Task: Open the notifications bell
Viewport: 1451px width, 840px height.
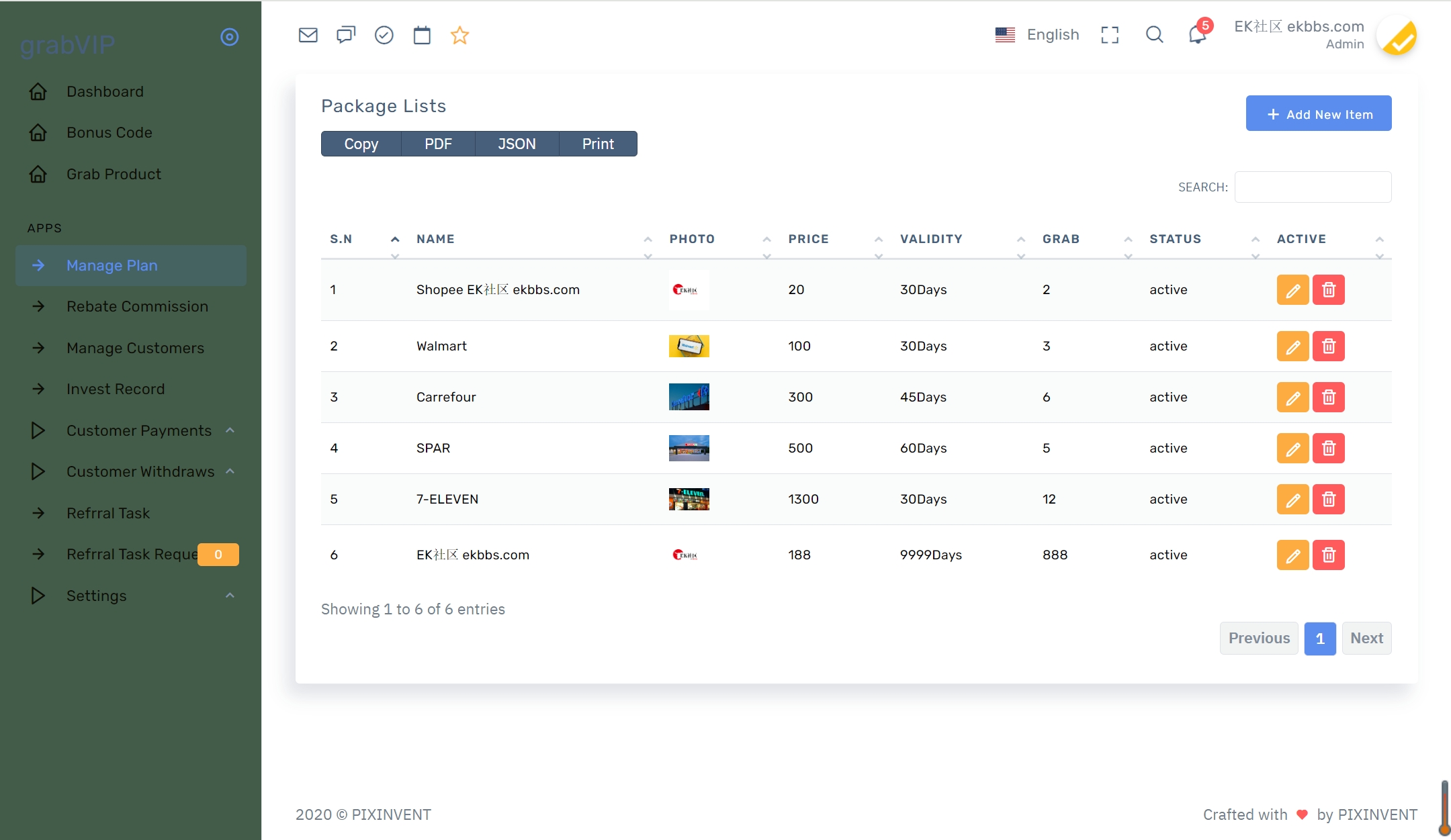Action: pos(1197,35)
